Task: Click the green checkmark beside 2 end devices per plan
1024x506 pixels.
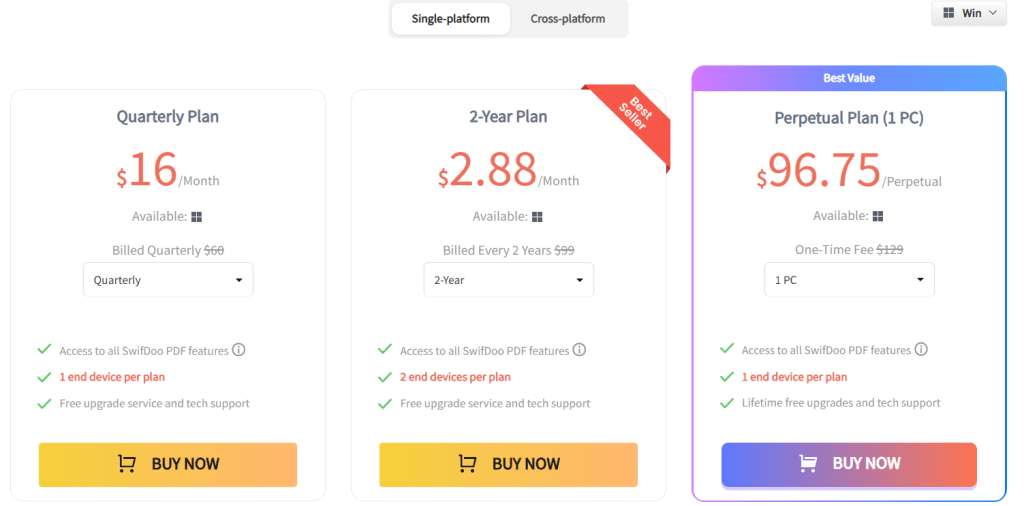Action: coord(385,377)
